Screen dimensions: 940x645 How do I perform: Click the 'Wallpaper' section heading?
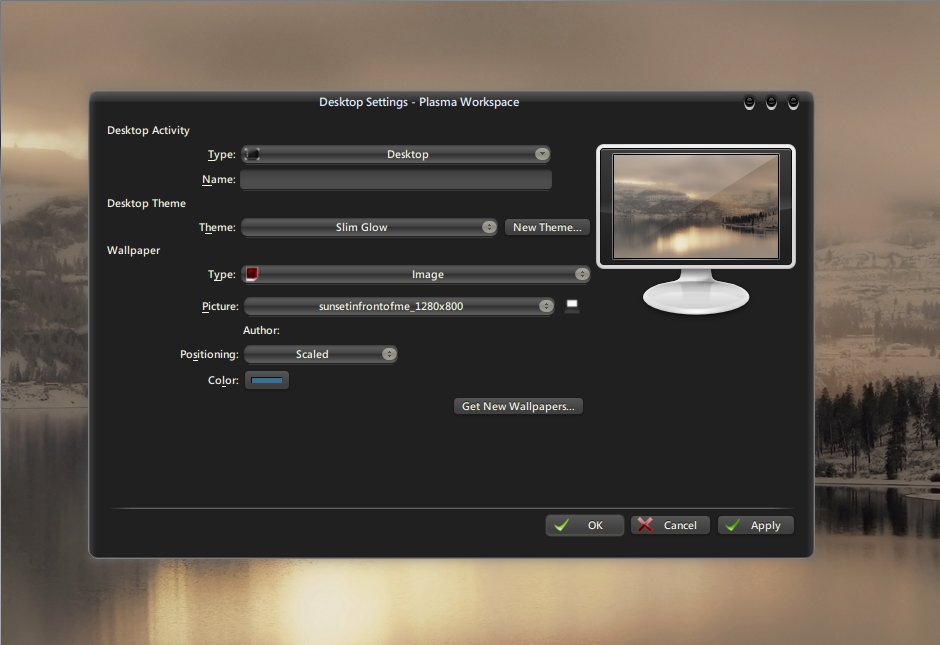(x=134, y=250)
